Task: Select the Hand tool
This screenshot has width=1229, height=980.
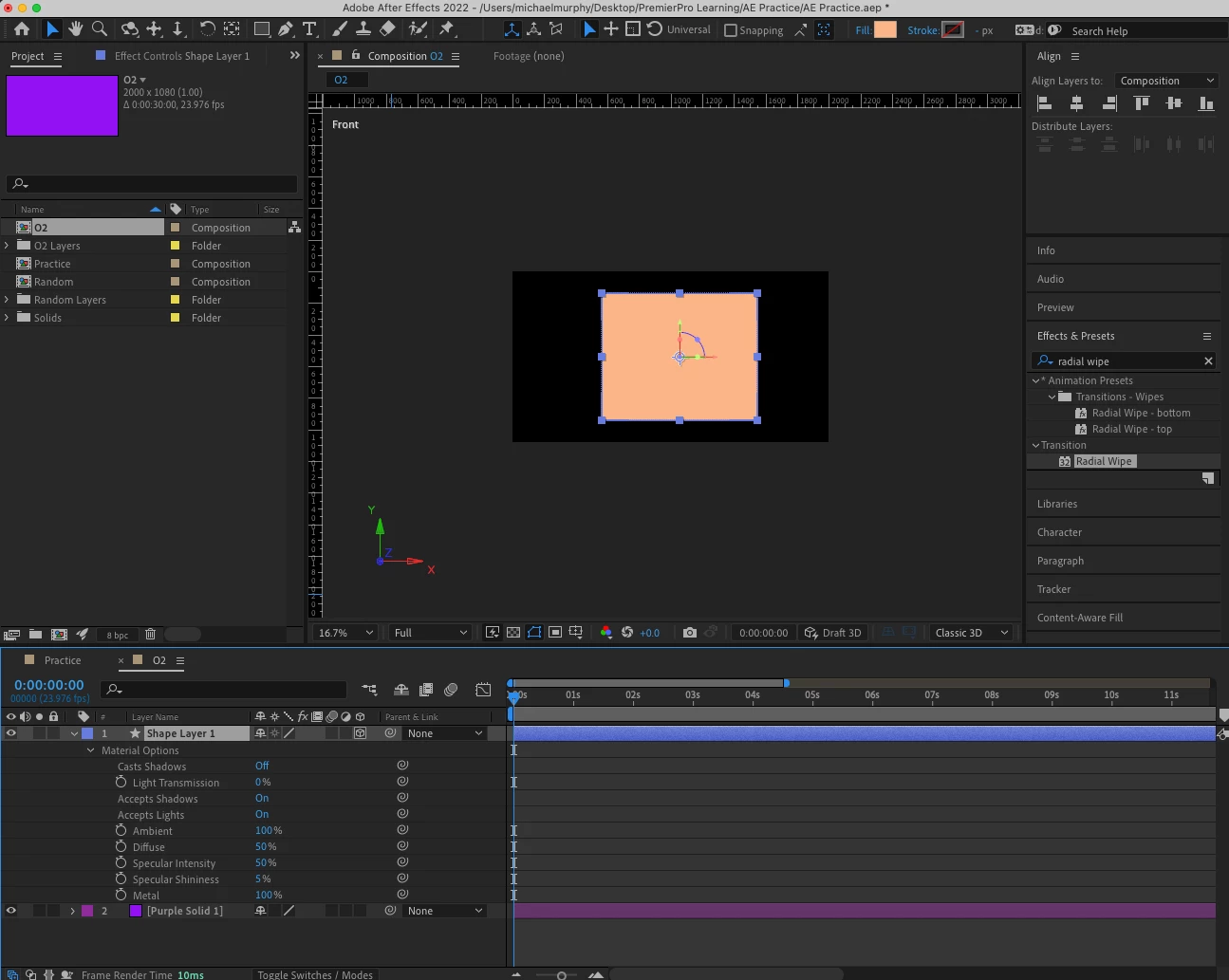Action: coord(75,29)
